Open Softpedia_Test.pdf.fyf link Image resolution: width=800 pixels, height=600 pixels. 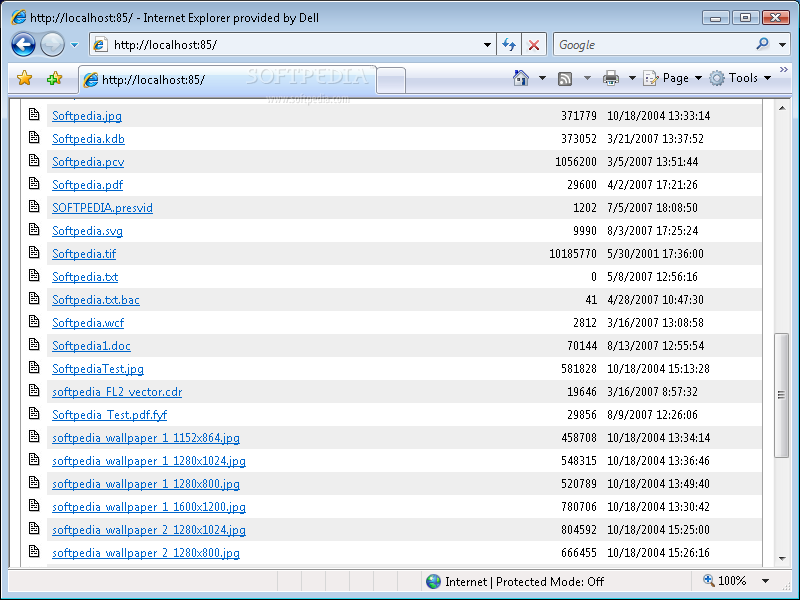tap(109, 415)
